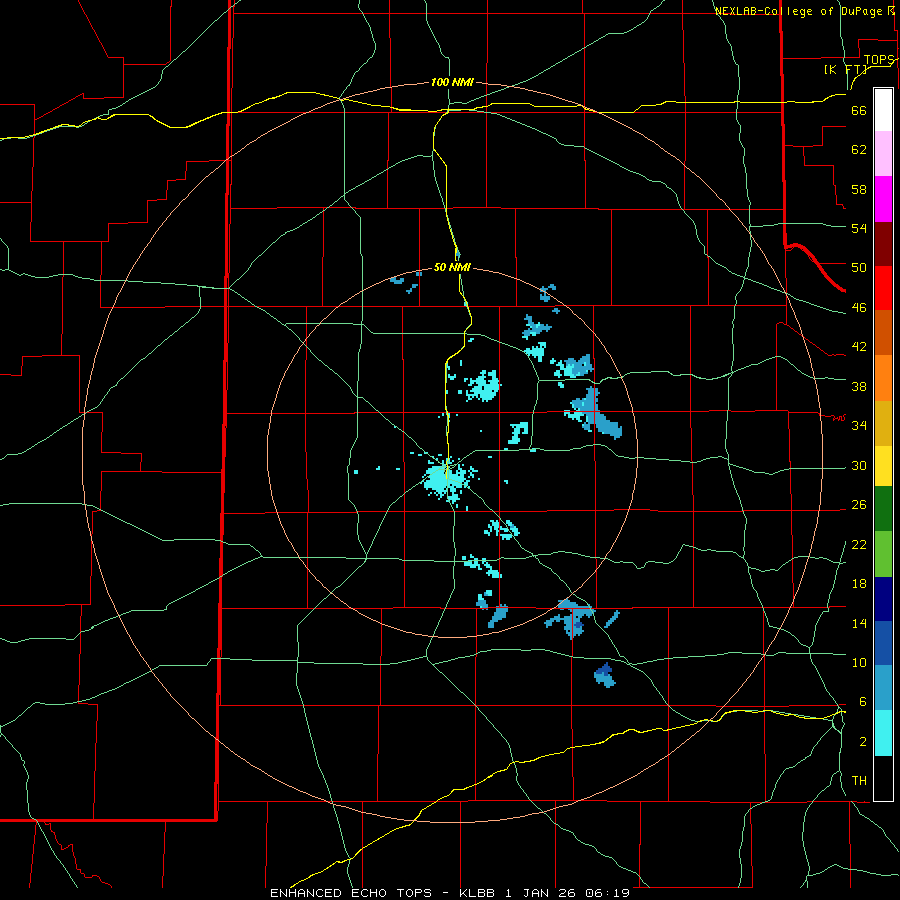This screenshot has height=900, width=900.
Task: Select the navy blue legend swatch
Action: [x=883, y=599]
